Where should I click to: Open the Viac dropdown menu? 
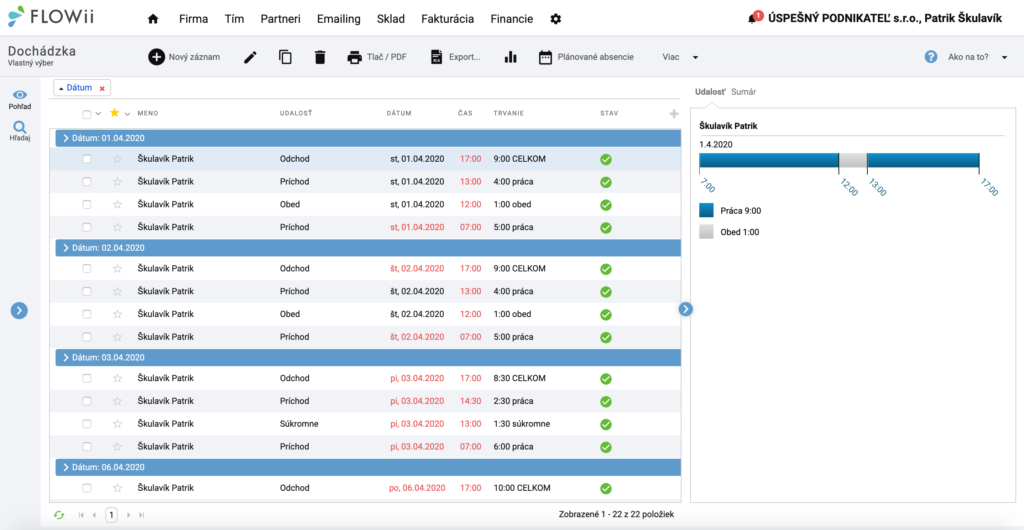coord(680,57)
